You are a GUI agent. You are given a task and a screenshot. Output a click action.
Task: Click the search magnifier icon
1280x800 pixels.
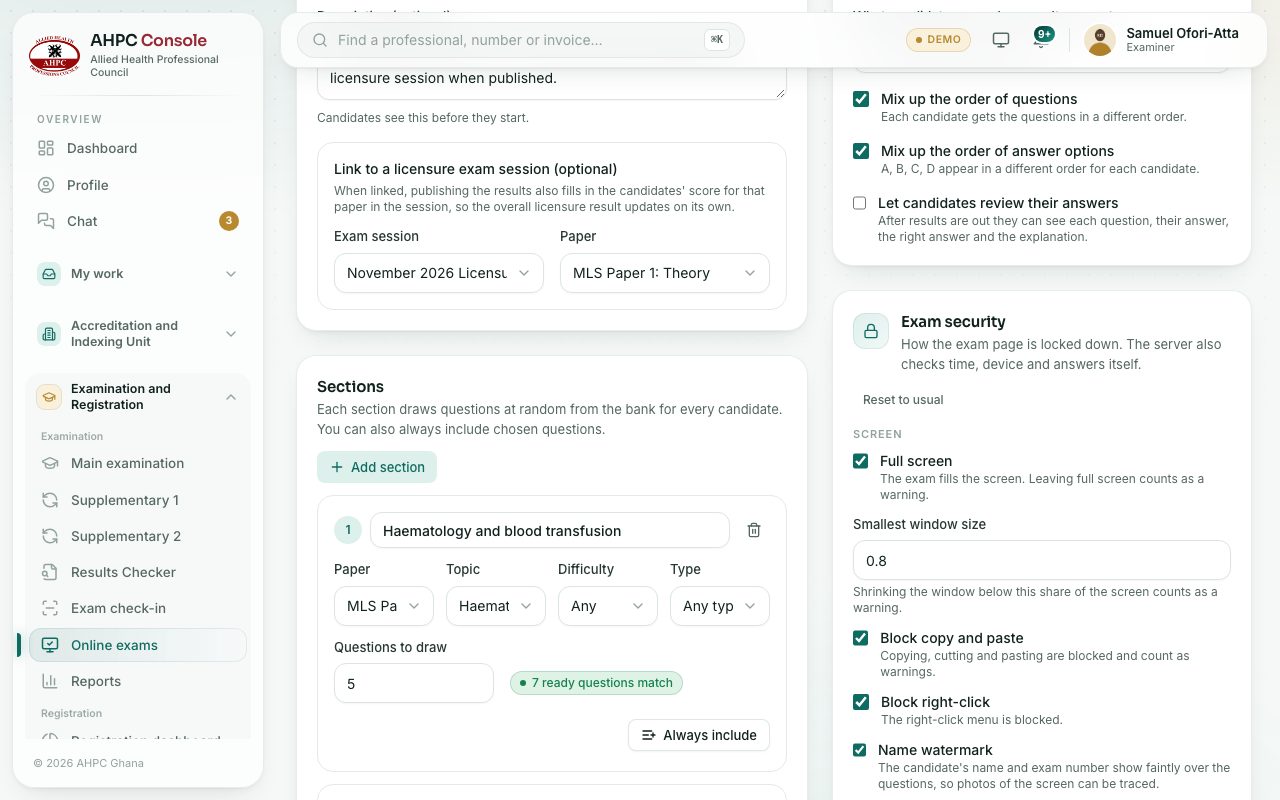[320, 40]
